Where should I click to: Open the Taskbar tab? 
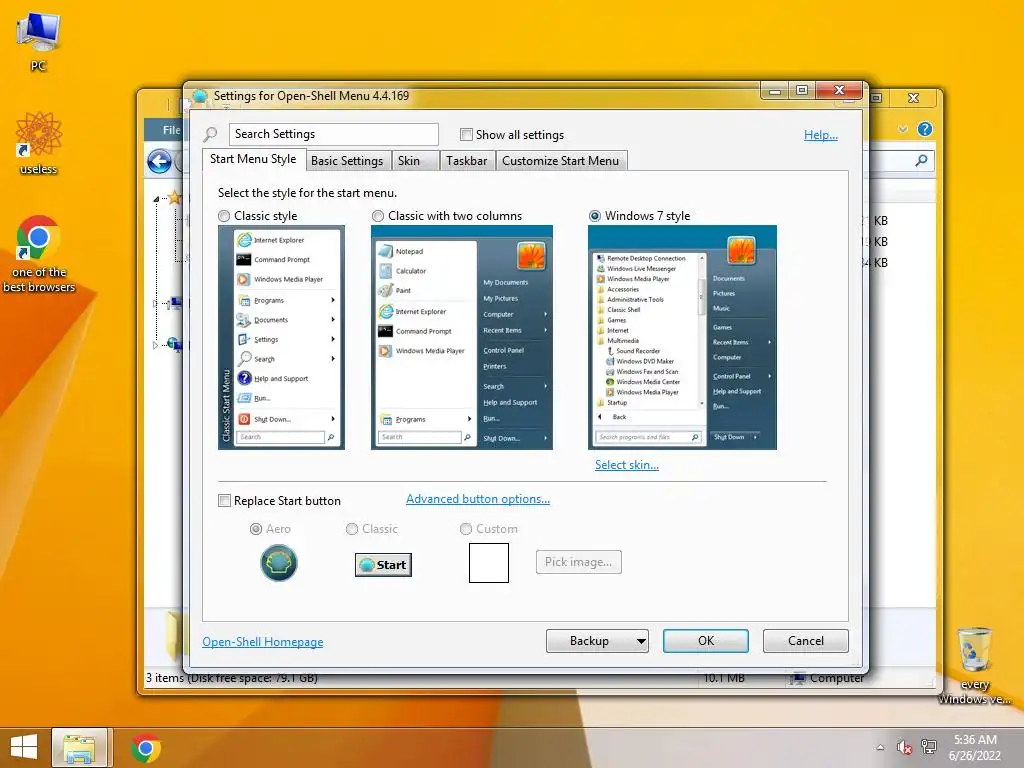tap(466, 161)
